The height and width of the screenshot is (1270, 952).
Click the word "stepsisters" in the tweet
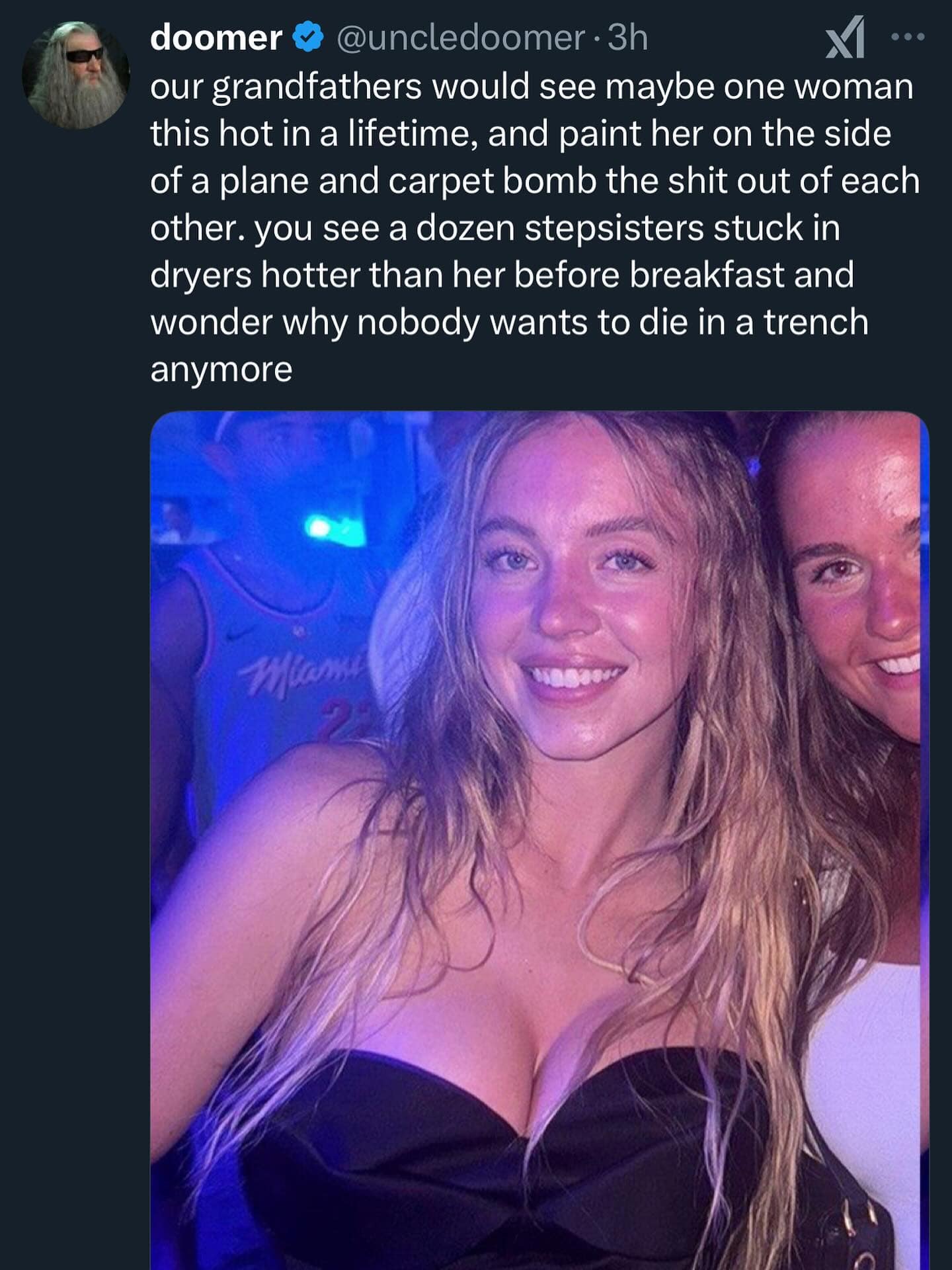[x=613, y=228]
